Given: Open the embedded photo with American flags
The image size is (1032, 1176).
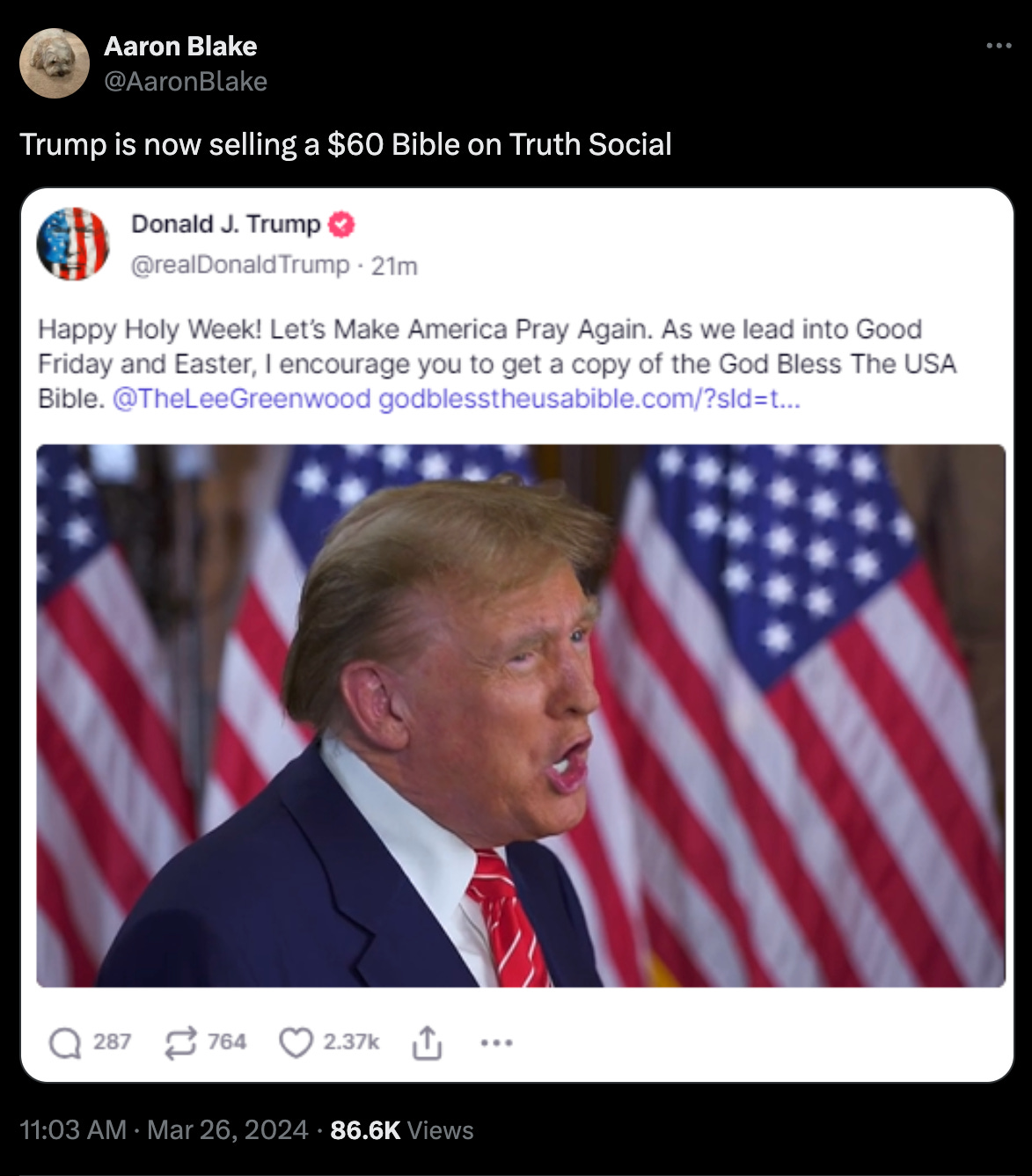Looking at the screenshot, I should tap(521, 716).
